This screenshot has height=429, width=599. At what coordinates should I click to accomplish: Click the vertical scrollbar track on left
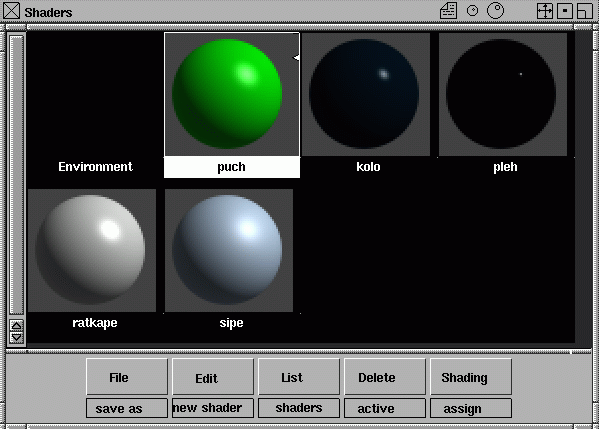point(16,175)
